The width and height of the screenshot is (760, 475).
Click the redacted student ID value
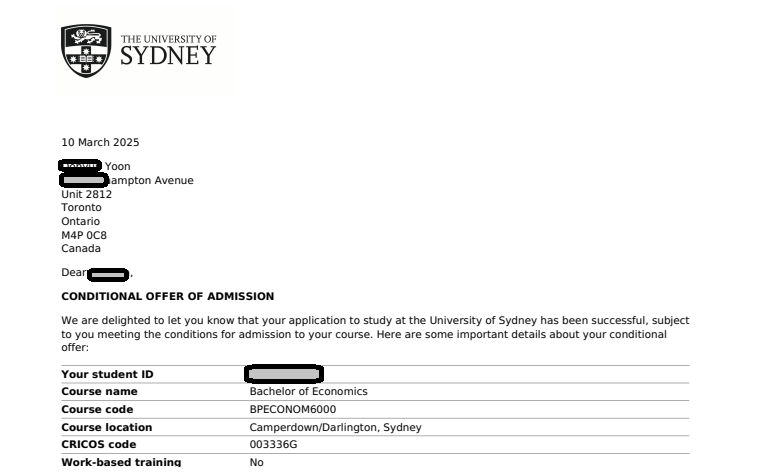283,375
